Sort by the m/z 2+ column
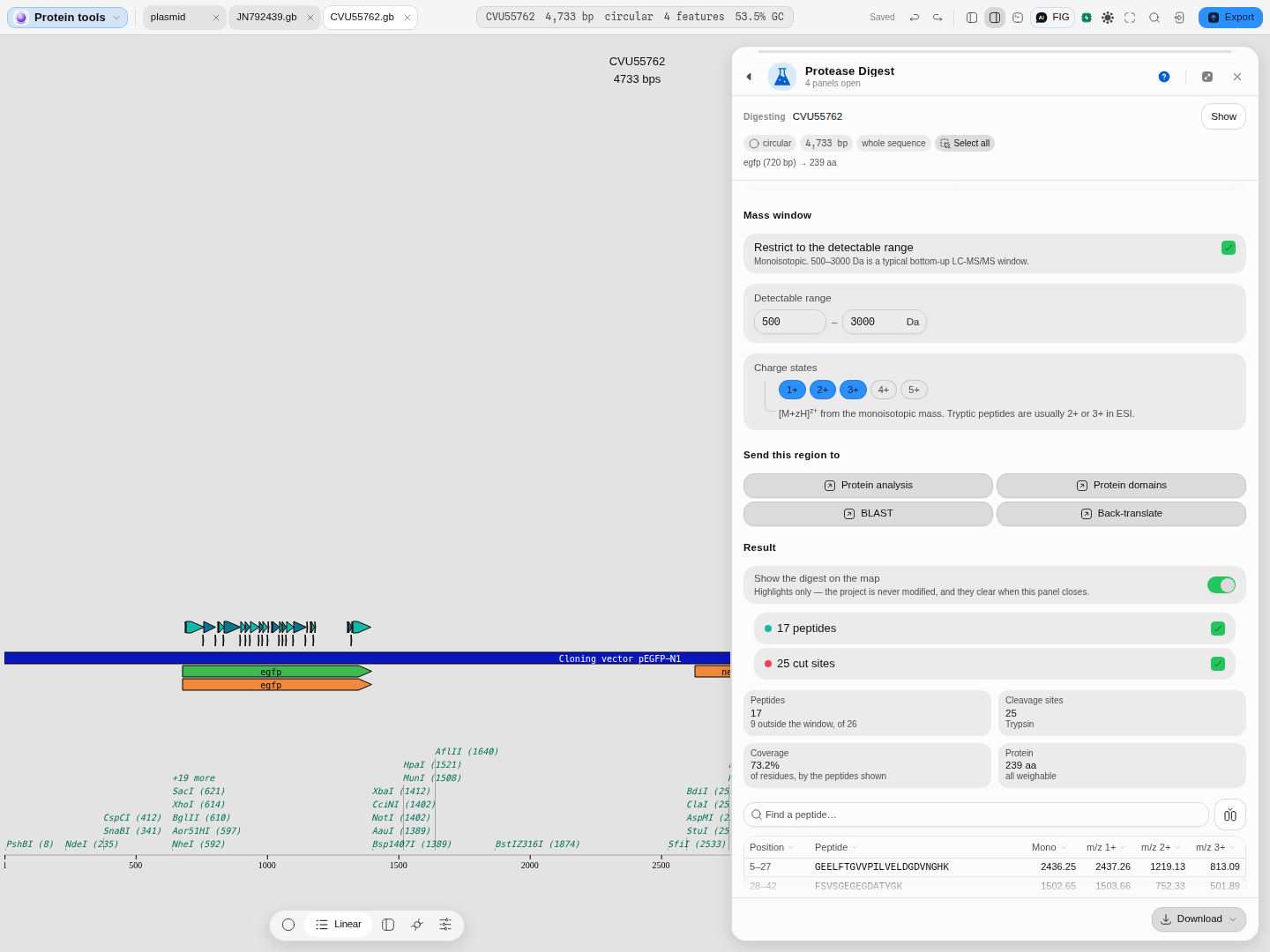This screenshot has height=952, width=1270. coord(1161,847)
